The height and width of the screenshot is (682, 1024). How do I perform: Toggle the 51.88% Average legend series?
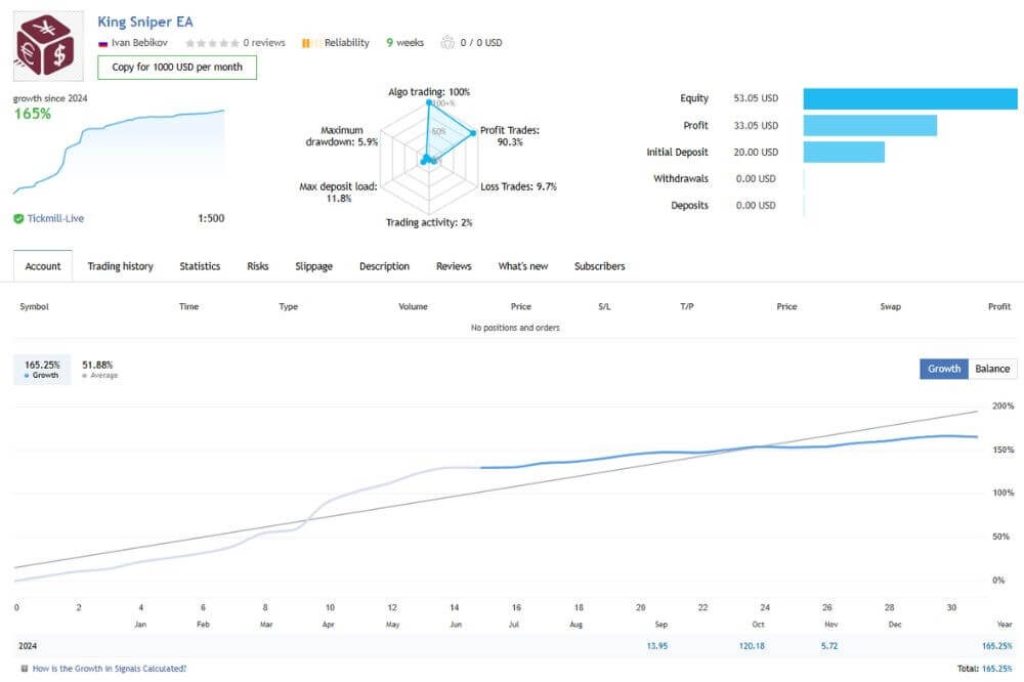[x=99, y=369]
